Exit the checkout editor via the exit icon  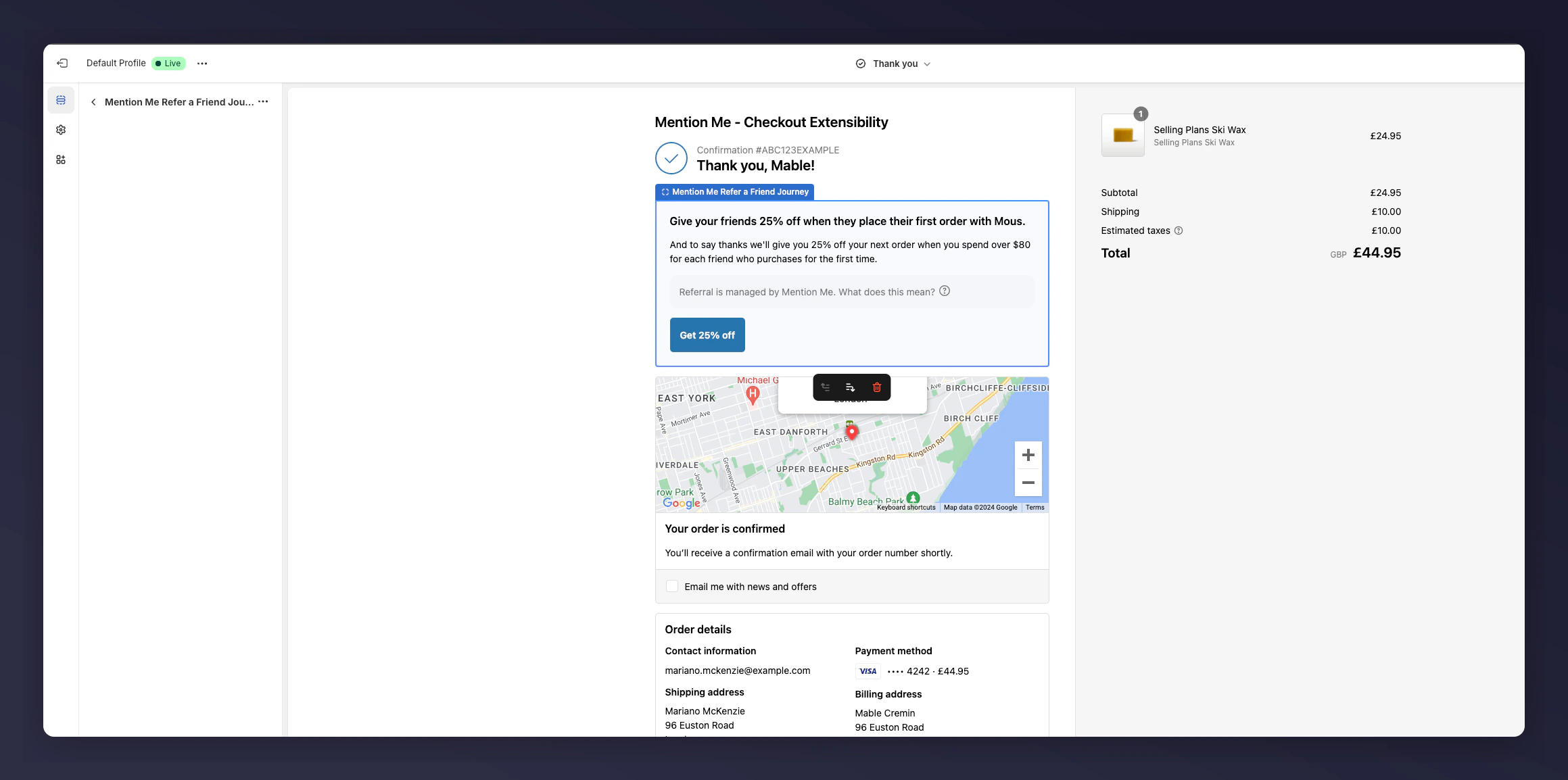[x=62, y=64]
